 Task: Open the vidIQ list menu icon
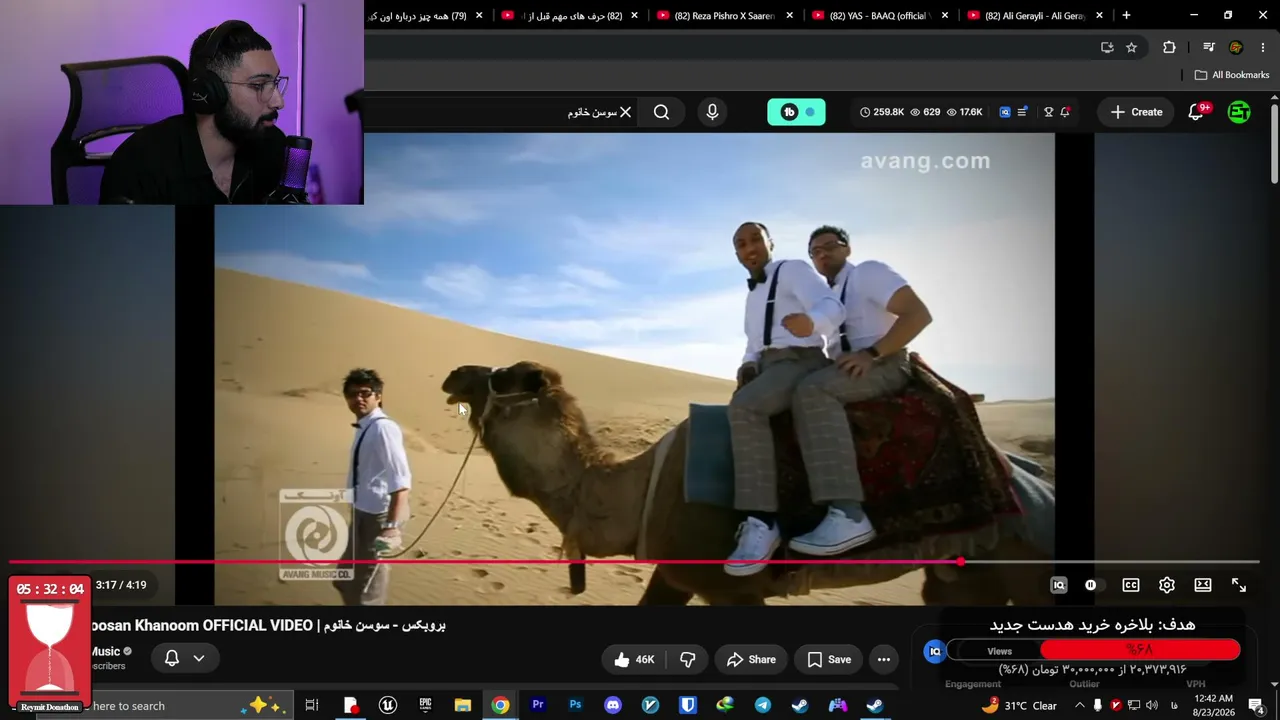click(x=1022, y=112)
